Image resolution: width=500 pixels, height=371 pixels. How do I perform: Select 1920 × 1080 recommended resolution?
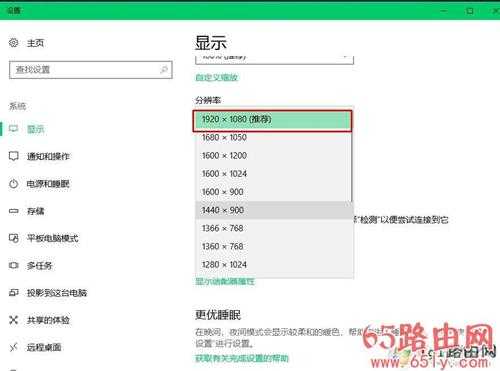[272, 120]
